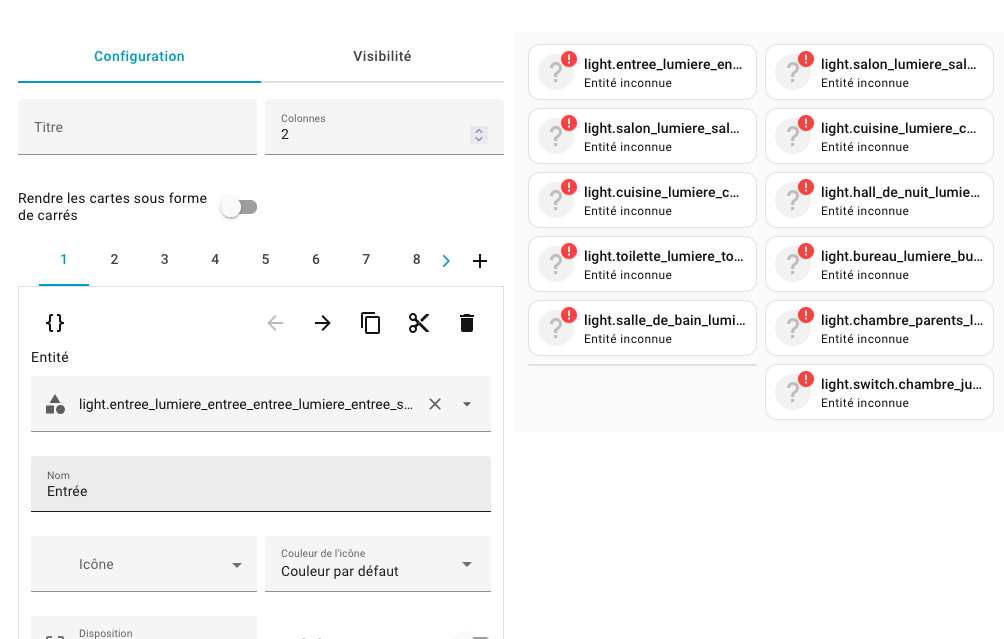Image resolution: width=1004 pixels, height=639 pixels.
Task: Add a new card with plus icon
Action: pyautogui.click(x=480, y=261)
